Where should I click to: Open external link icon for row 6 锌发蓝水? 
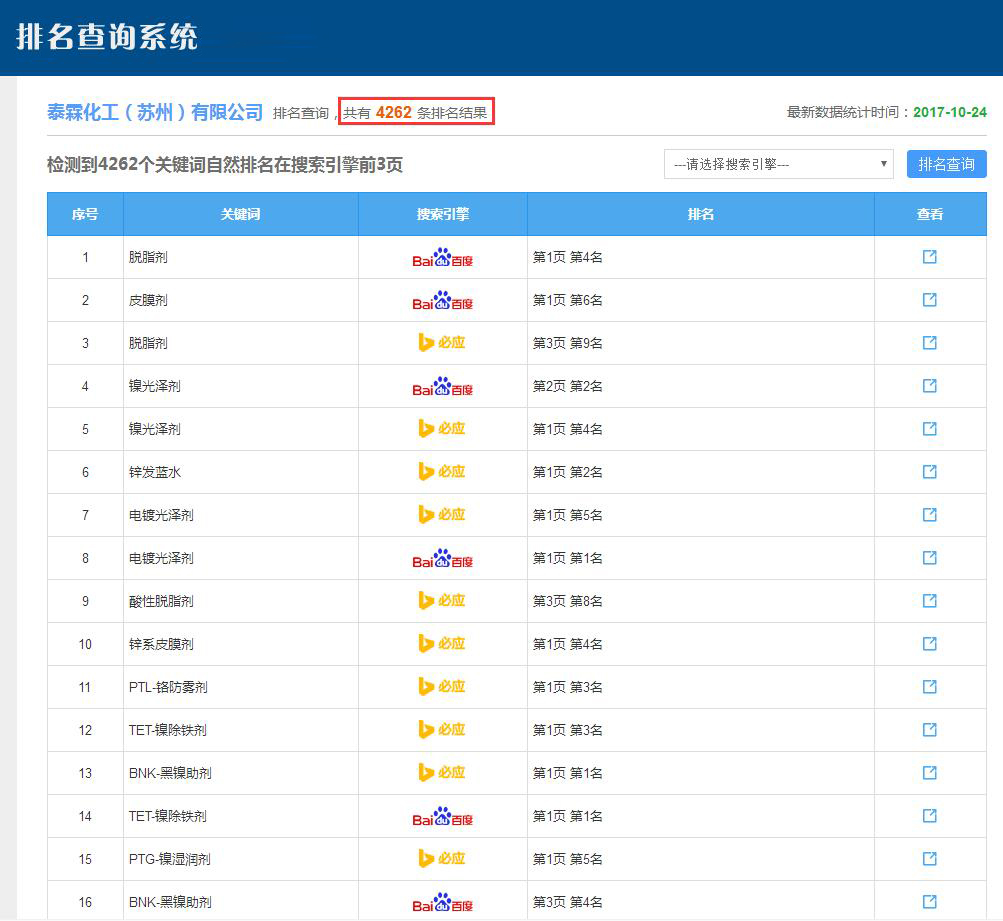(929, 472)
